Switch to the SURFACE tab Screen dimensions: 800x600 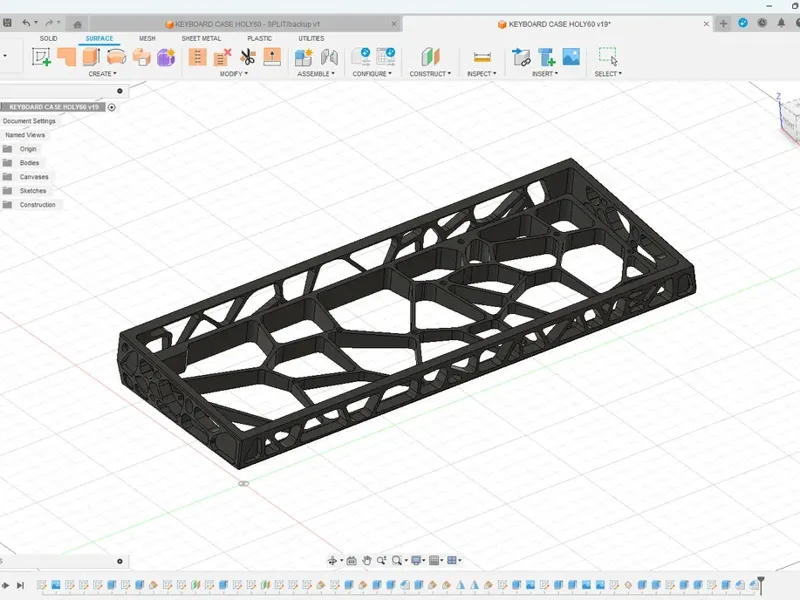(x=99, y=39)
